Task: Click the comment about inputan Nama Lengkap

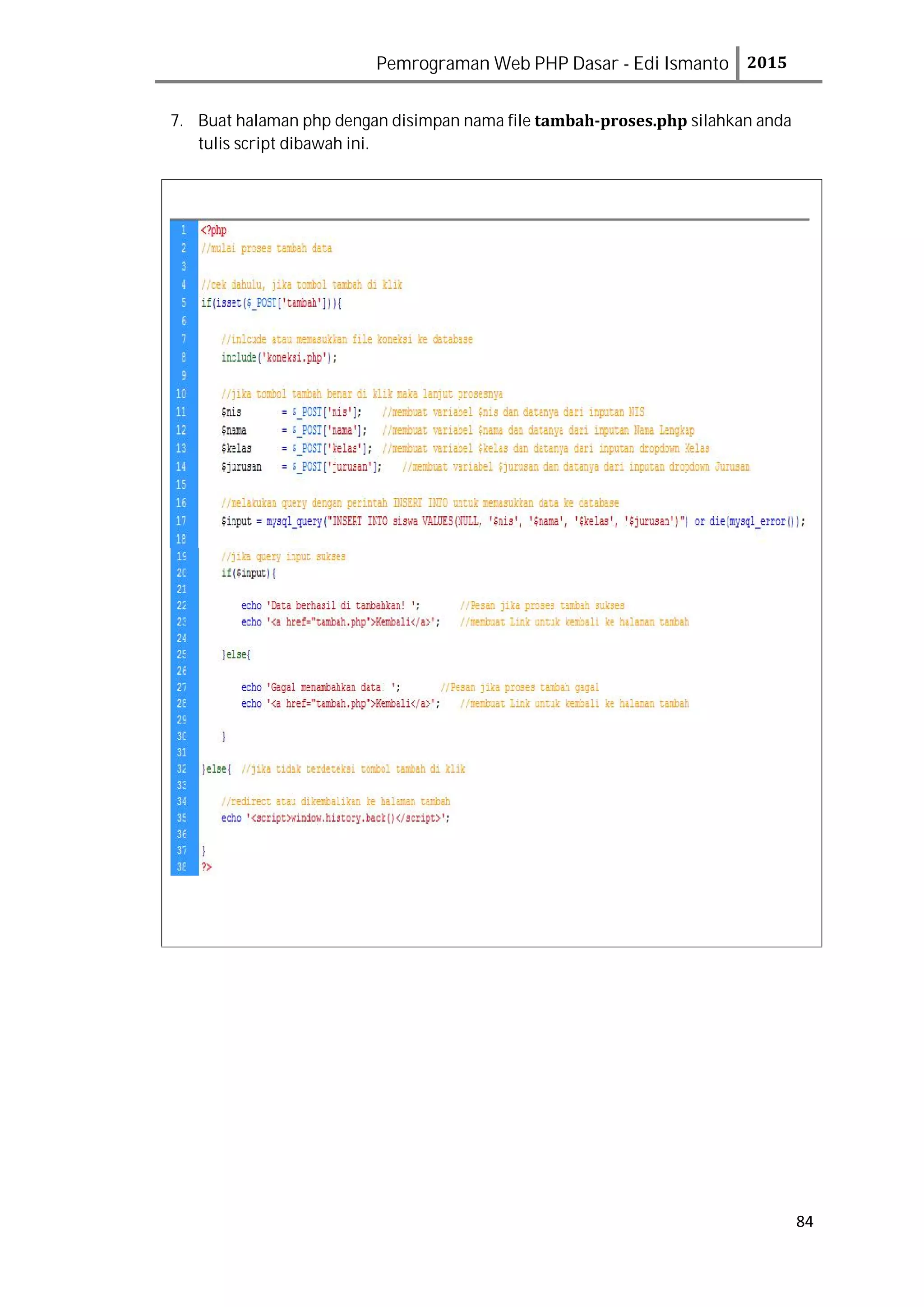Action: (x=538, y=431)
